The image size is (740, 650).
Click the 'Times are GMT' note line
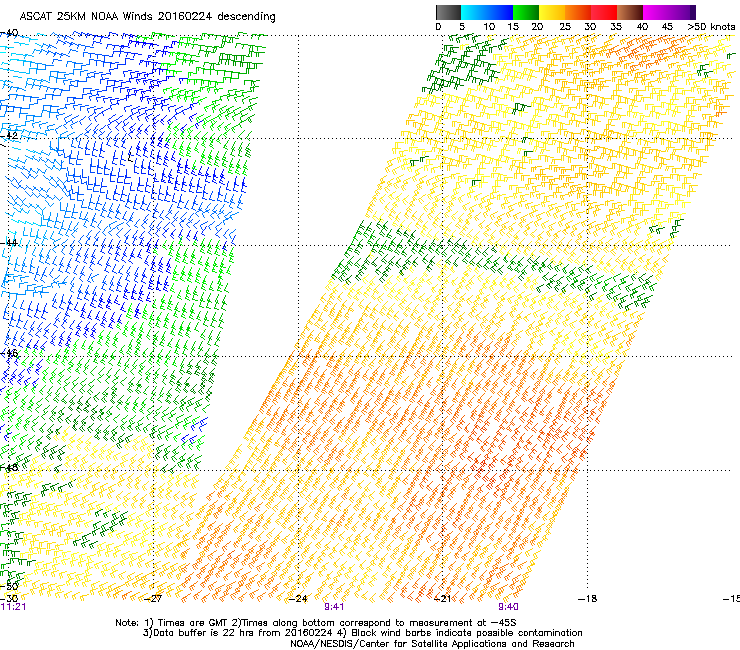[315, 623]
